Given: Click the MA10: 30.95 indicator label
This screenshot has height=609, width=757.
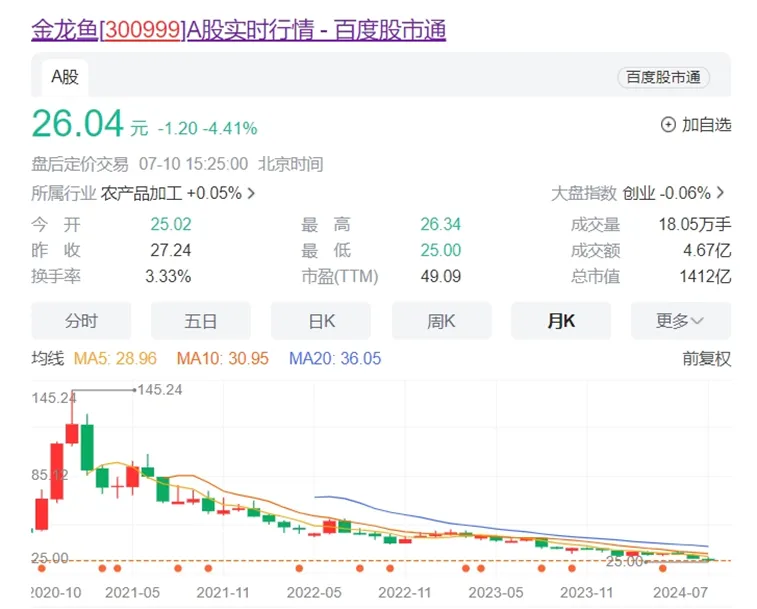Looking at the screenshot, I should [223, 359].
